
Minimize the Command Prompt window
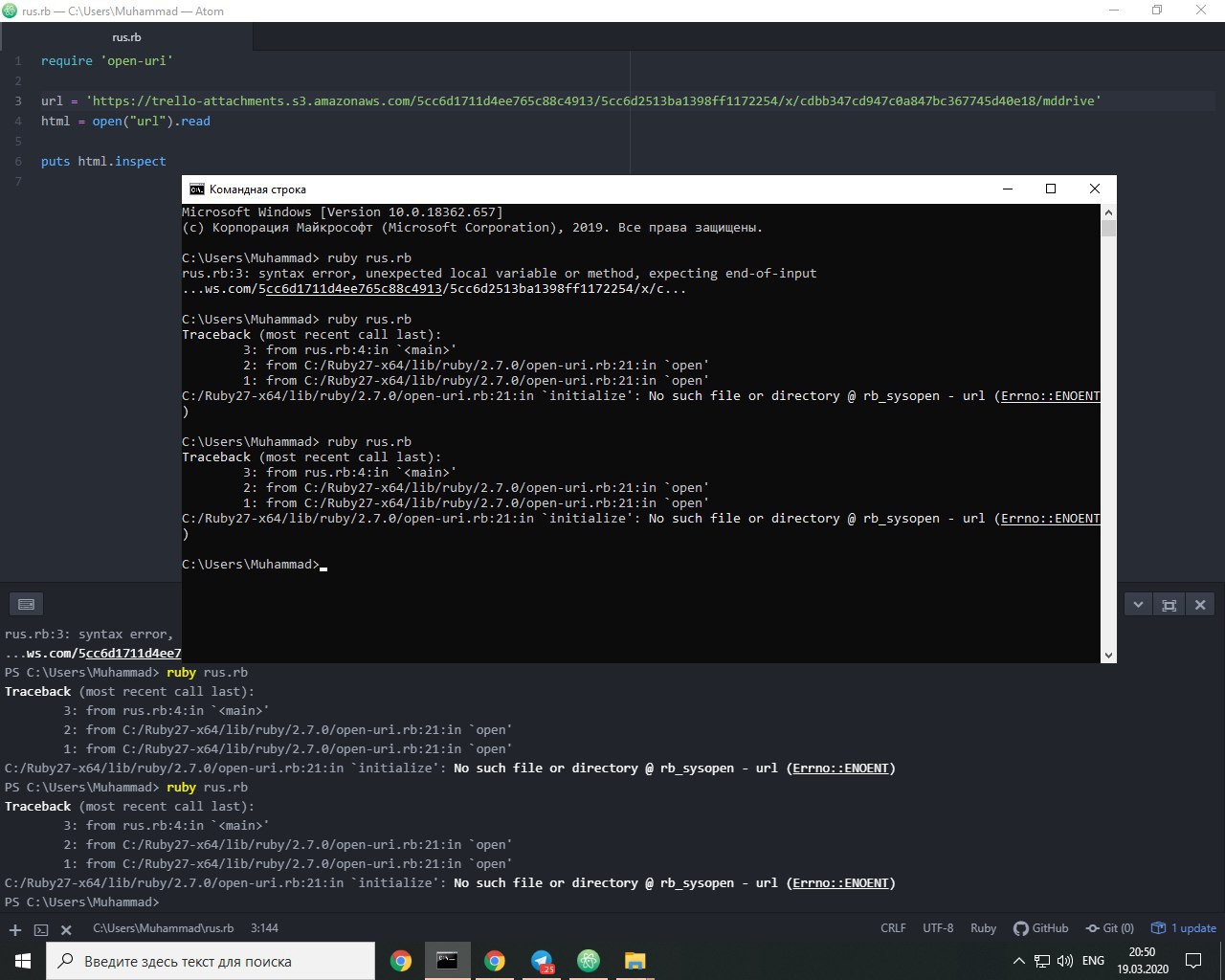coord(1007,189)
